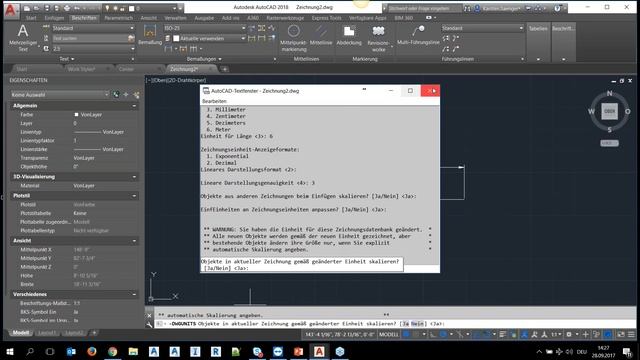640x360 pixels.
Task: Select the Mittelpunktmarkierung tool
Action: coord(293,38)
